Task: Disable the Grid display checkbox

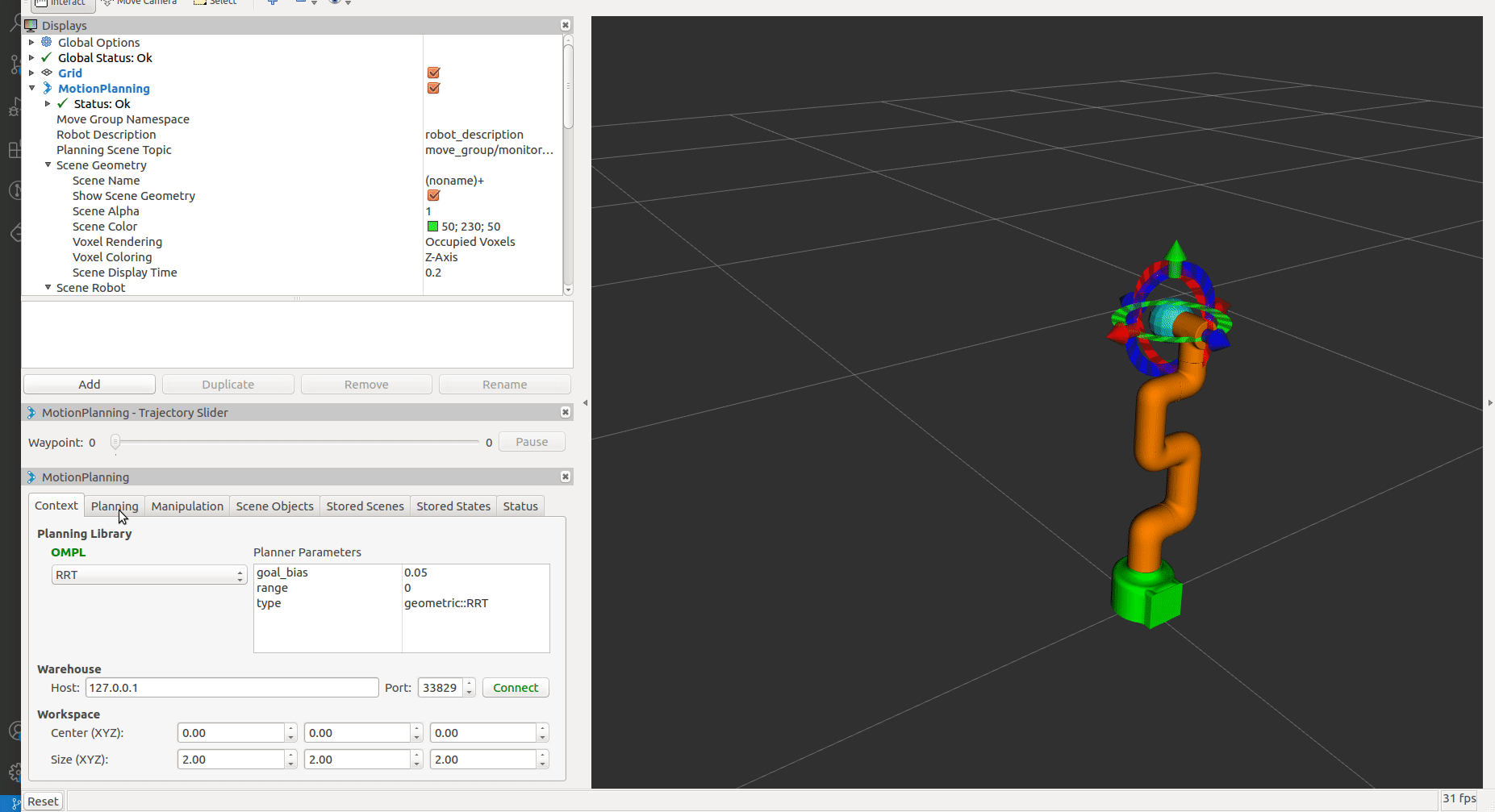Action: coord(433,73)
